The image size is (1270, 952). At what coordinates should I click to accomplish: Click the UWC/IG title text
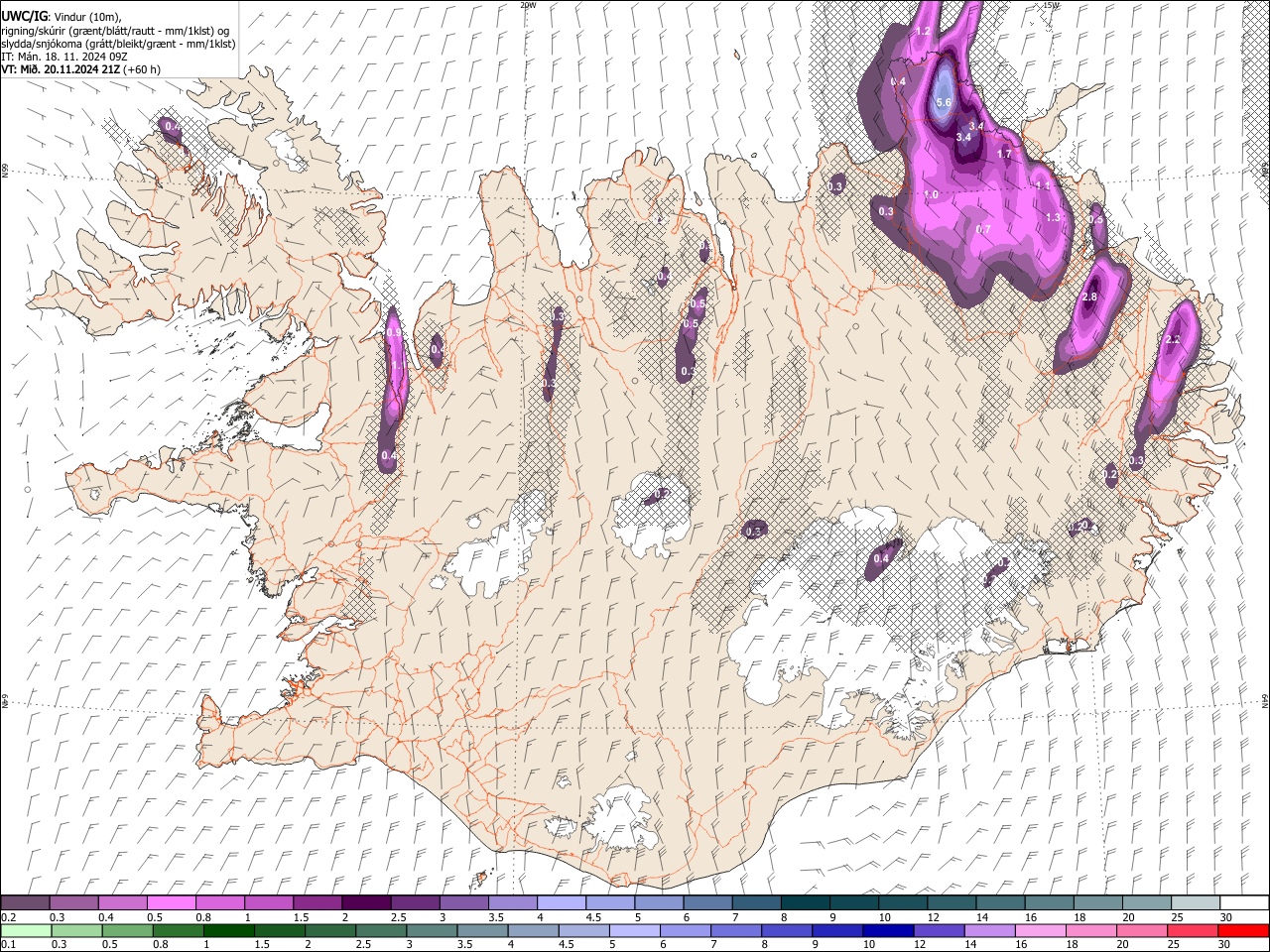[x=24, y=15]
